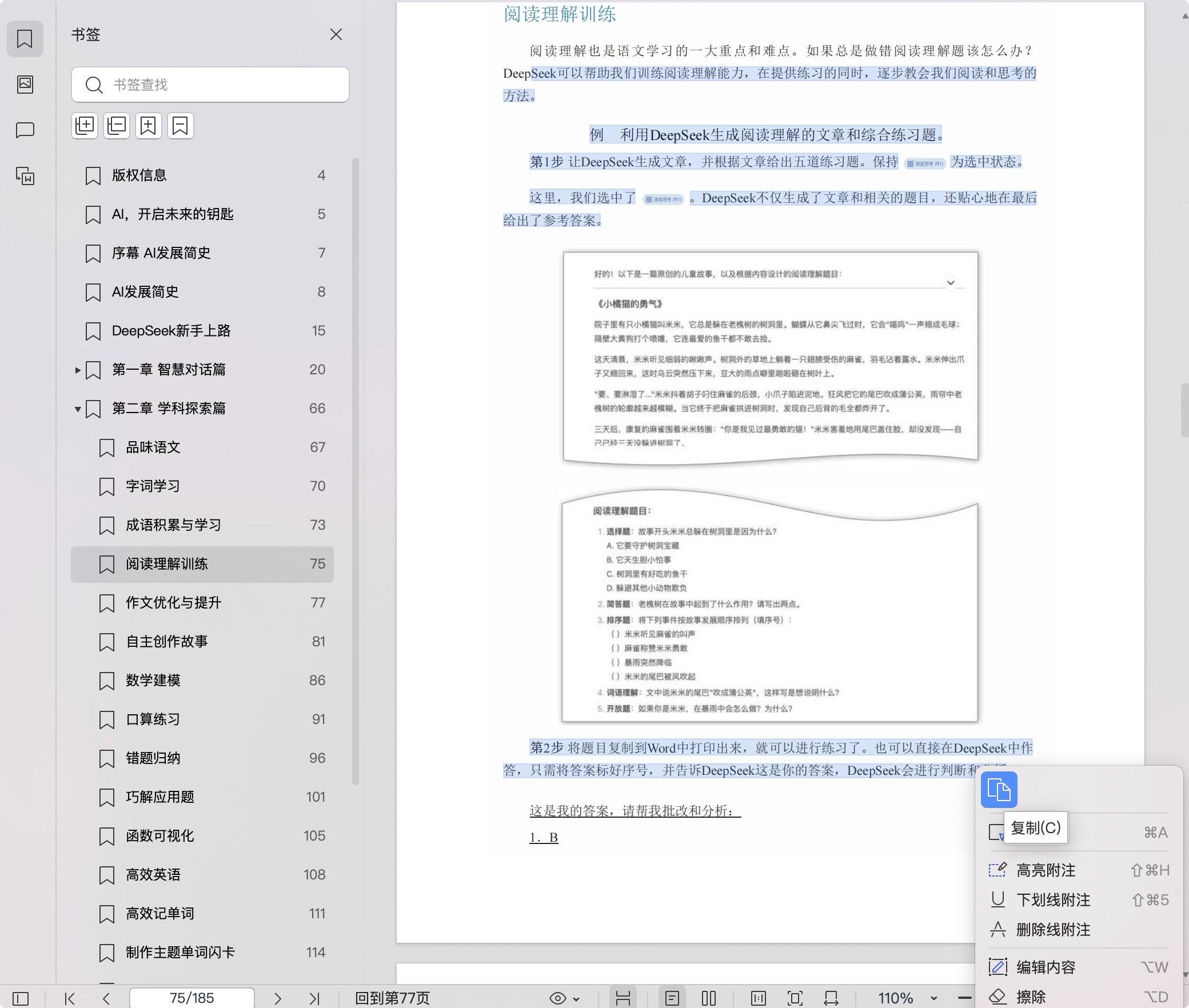Toggle two-page view layout
Screen dimensions: 1189x1008
709,998
